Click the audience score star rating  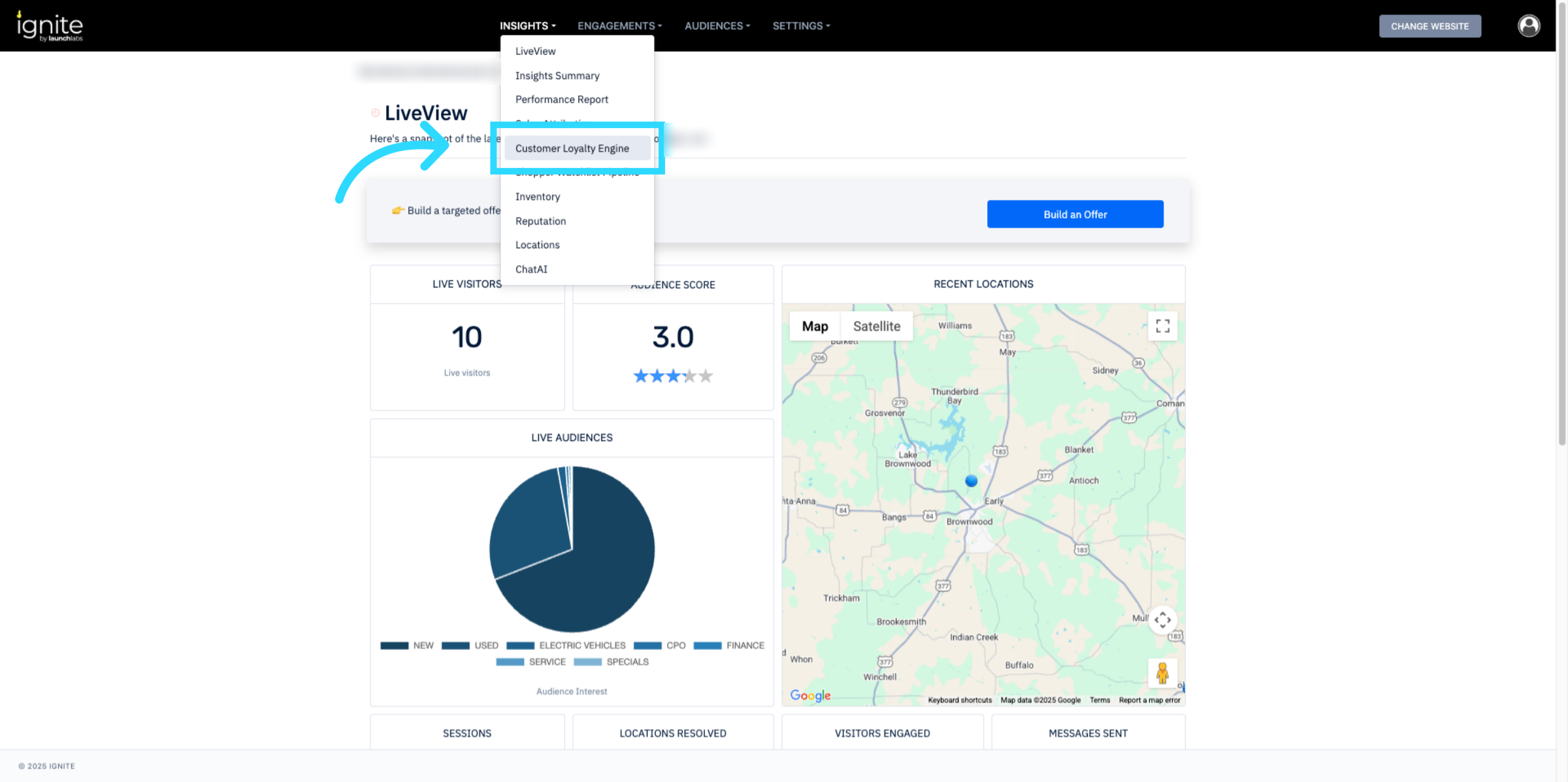(672, 376)
